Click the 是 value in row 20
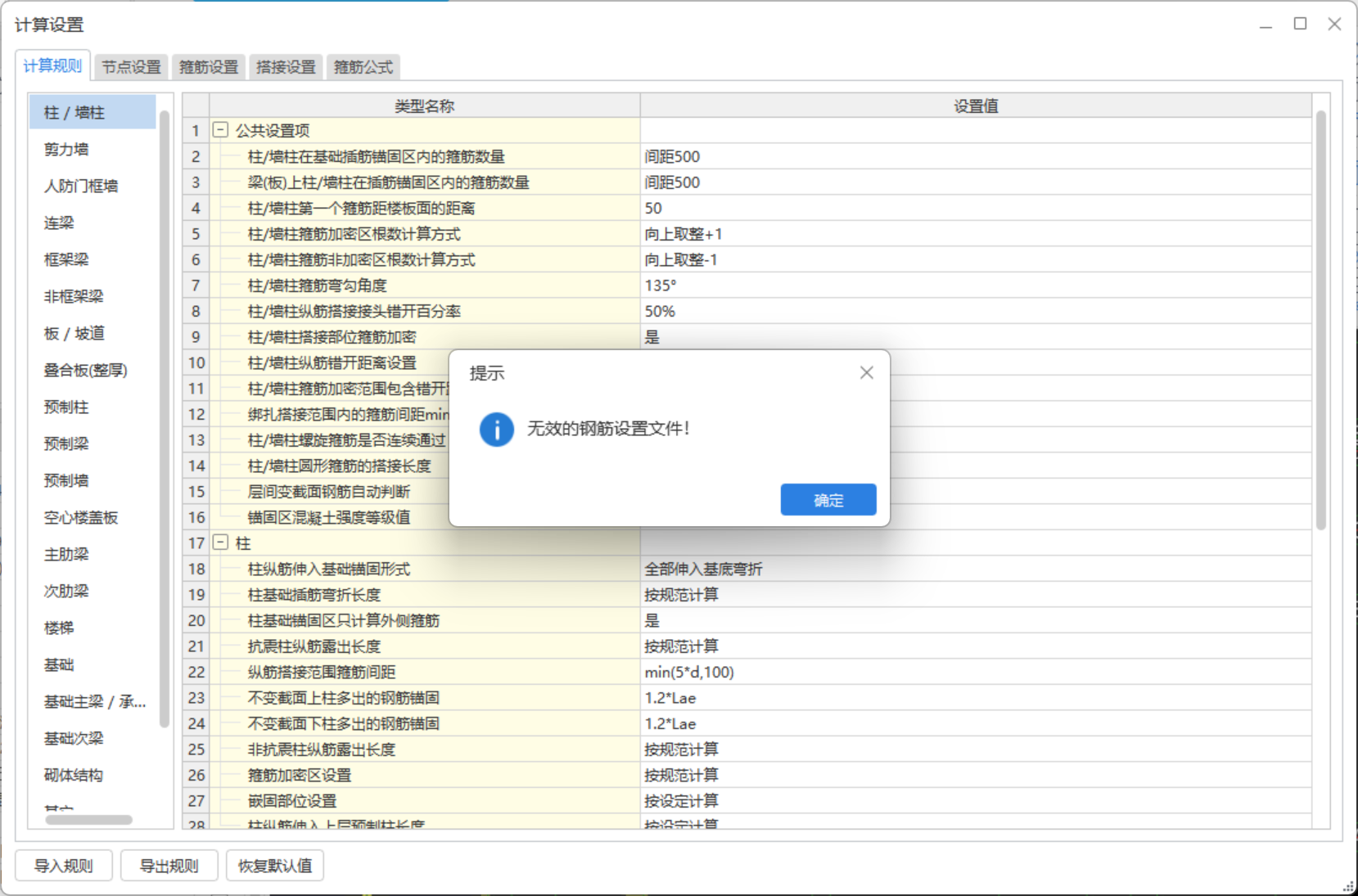This screenshot has width=1358, height=896. coord(976,620)
